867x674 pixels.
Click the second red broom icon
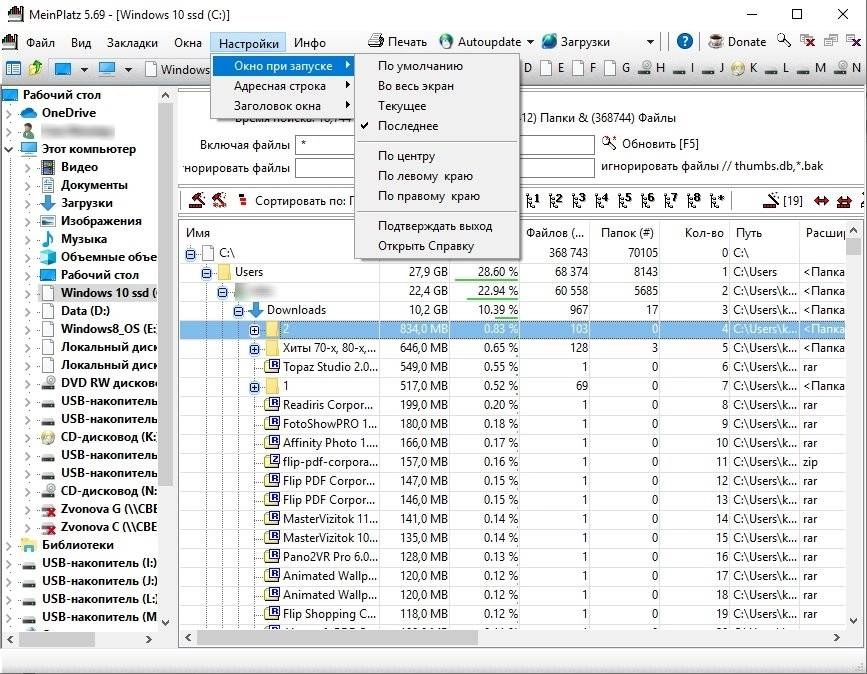[220, 200]
